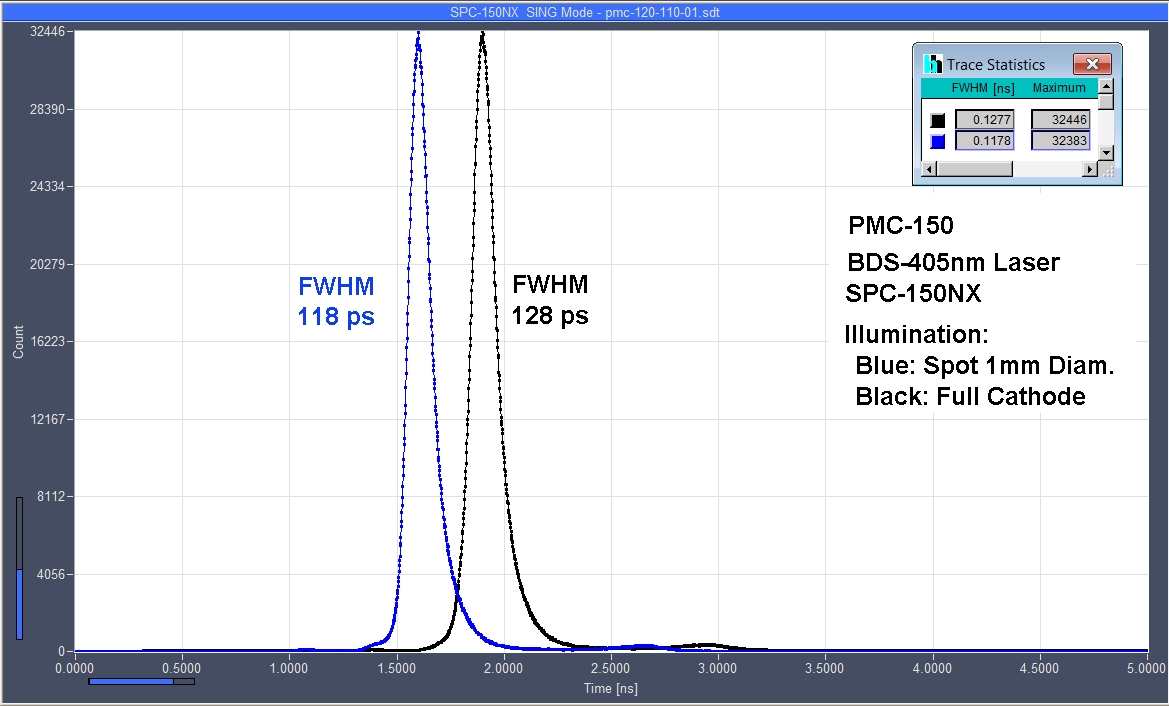Select the blue trace color swatch
1169x706 pixels.
(938, 142)
